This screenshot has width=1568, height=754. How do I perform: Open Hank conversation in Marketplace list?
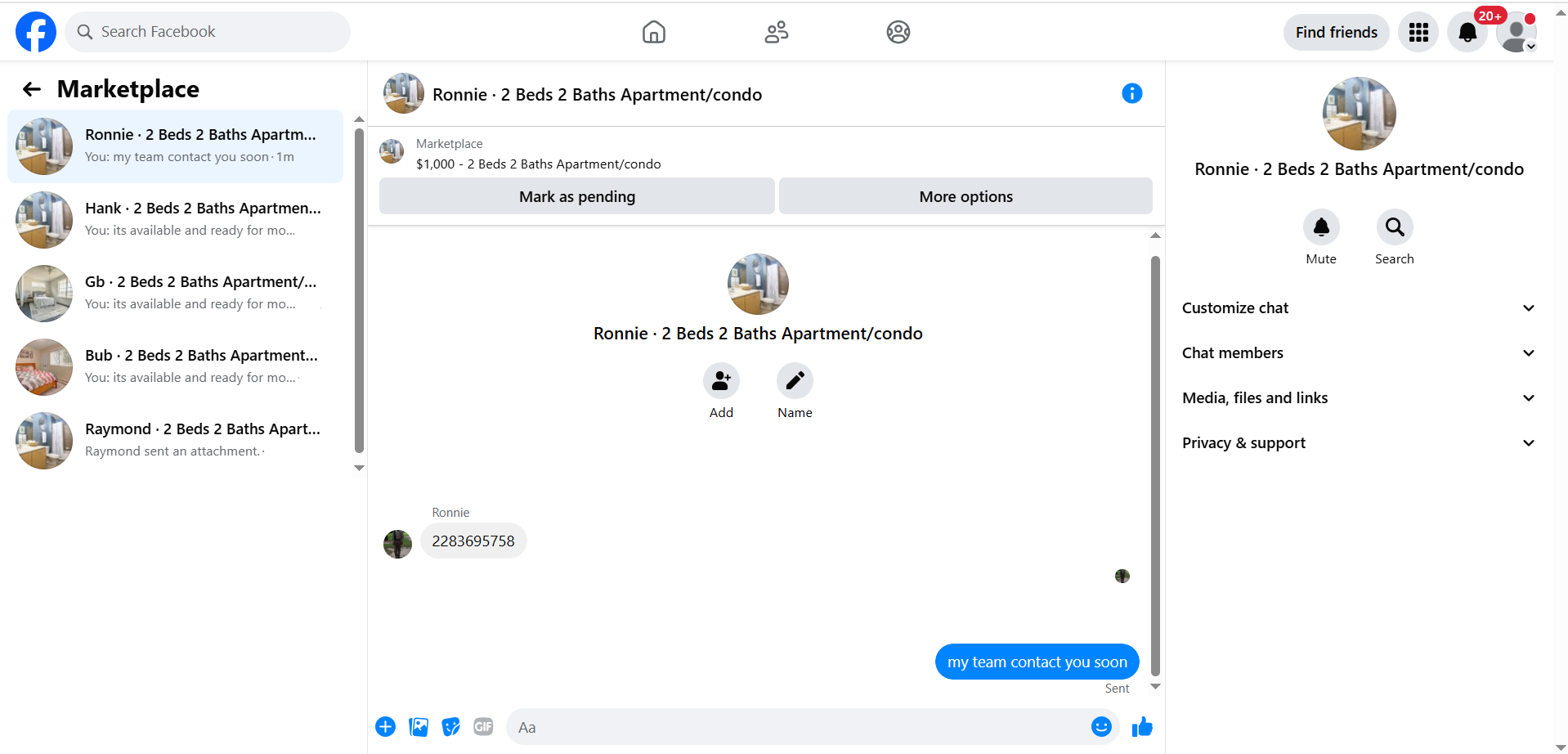click(176, 220)
